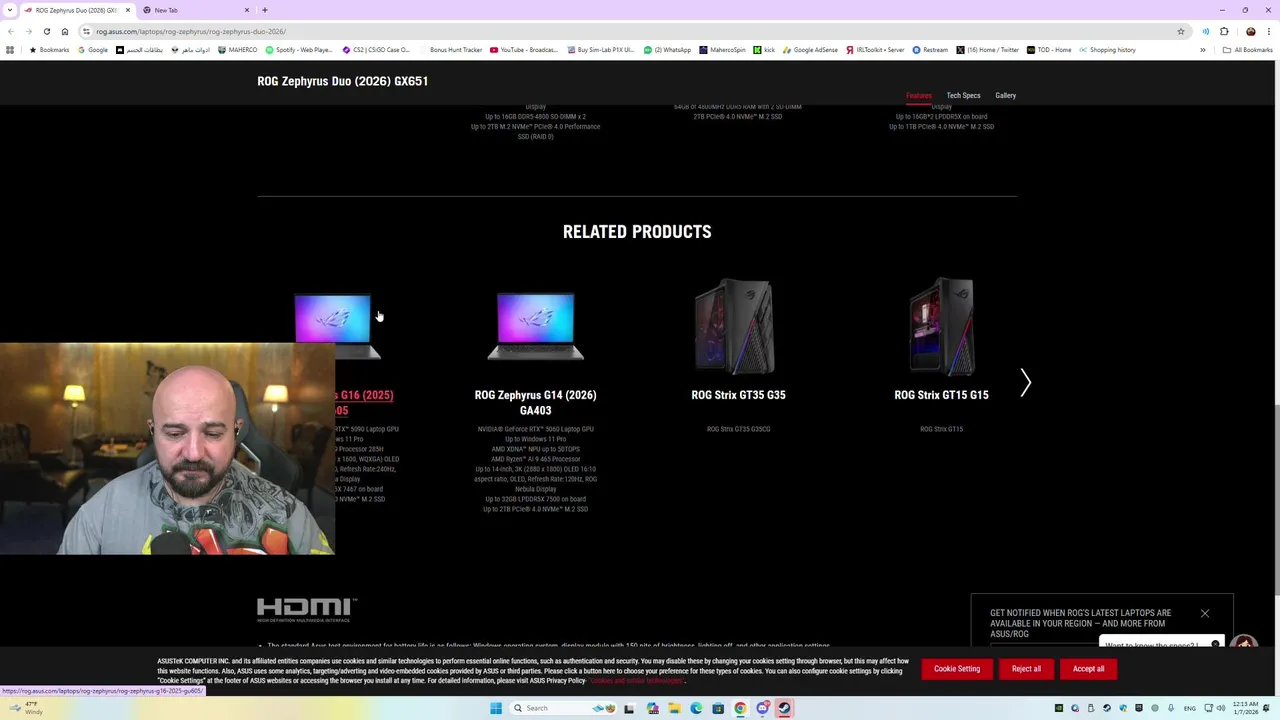
Task: Go back to the previous page
Action: (10, 31)
